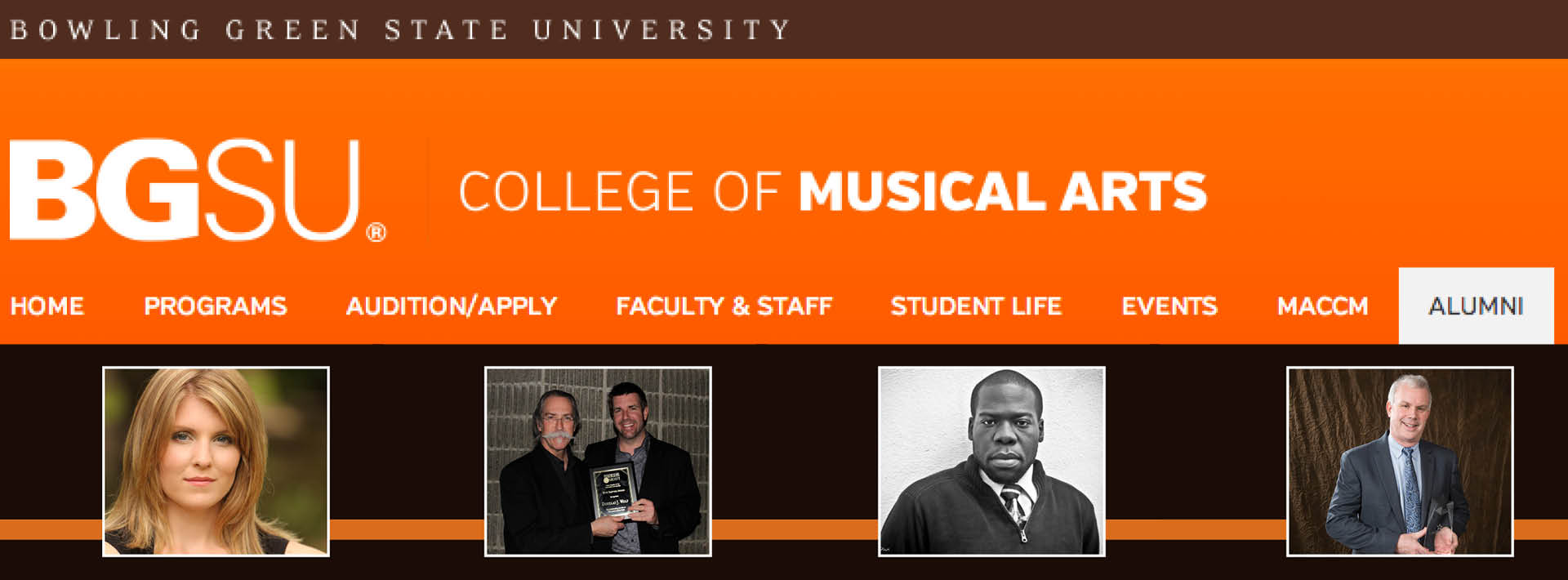The height and width of the screenshot is (580, 1568).
Task: Open the blonde woman's portrait thumbnail
Action: [x=216, y=462]
